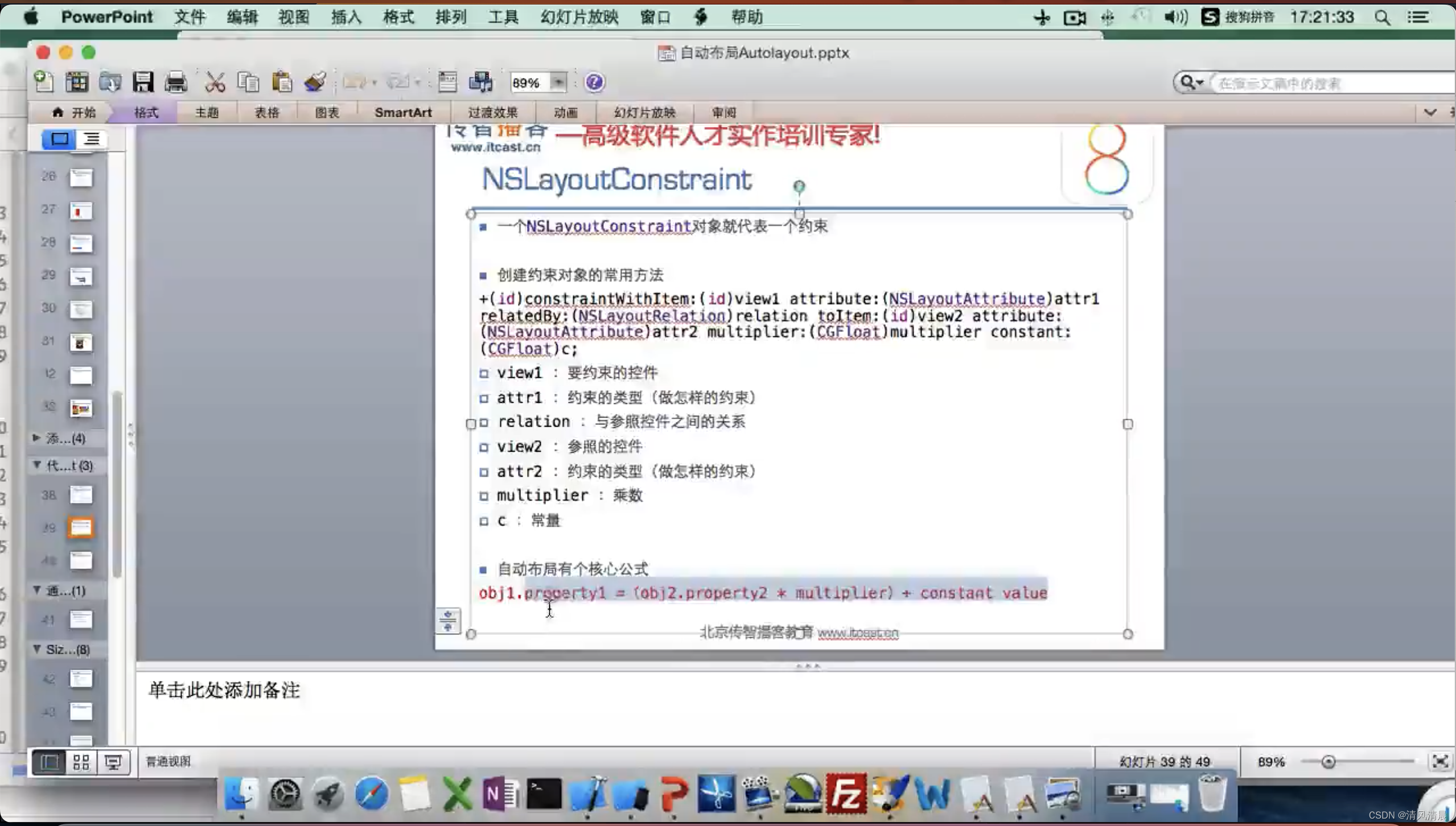The width and height of the screenshot is (1456, 826).
Task: Expand the collapsed section with 4 slides
Action: (36, 438)
